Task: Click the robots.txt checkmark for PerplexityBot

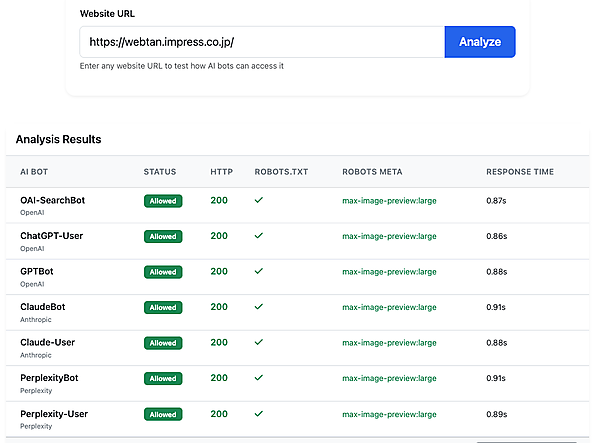Action: pos(259,378)
